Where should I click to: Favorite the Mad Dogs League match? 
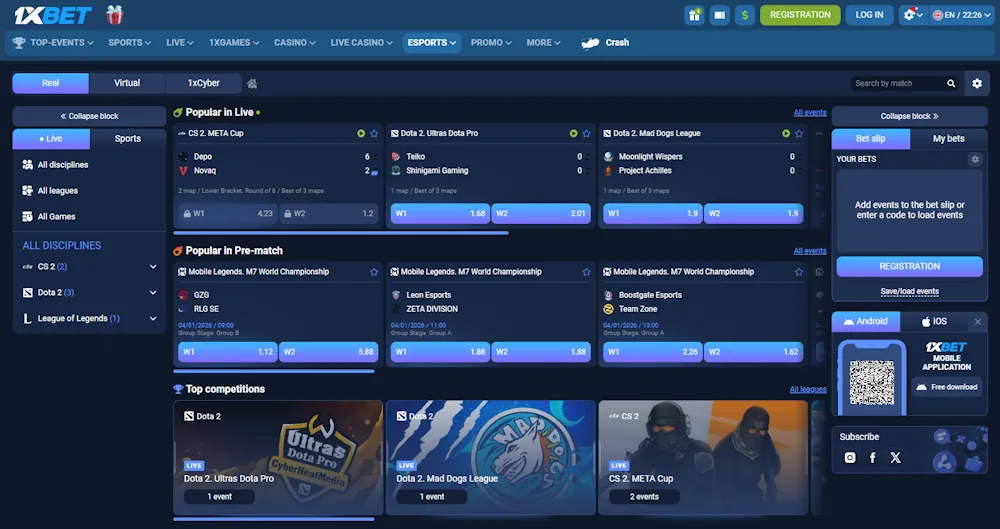pyautogui.click(x=798, y=133)
